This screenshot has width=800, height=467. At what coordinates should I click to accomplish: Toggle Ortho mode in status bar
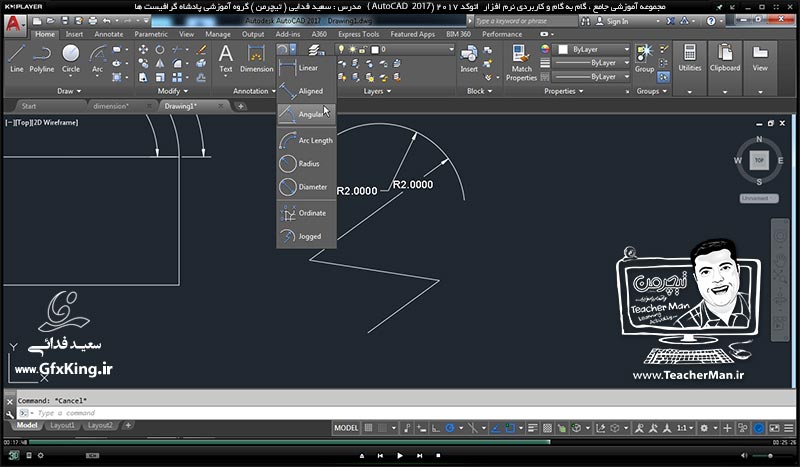coord(435,428)
